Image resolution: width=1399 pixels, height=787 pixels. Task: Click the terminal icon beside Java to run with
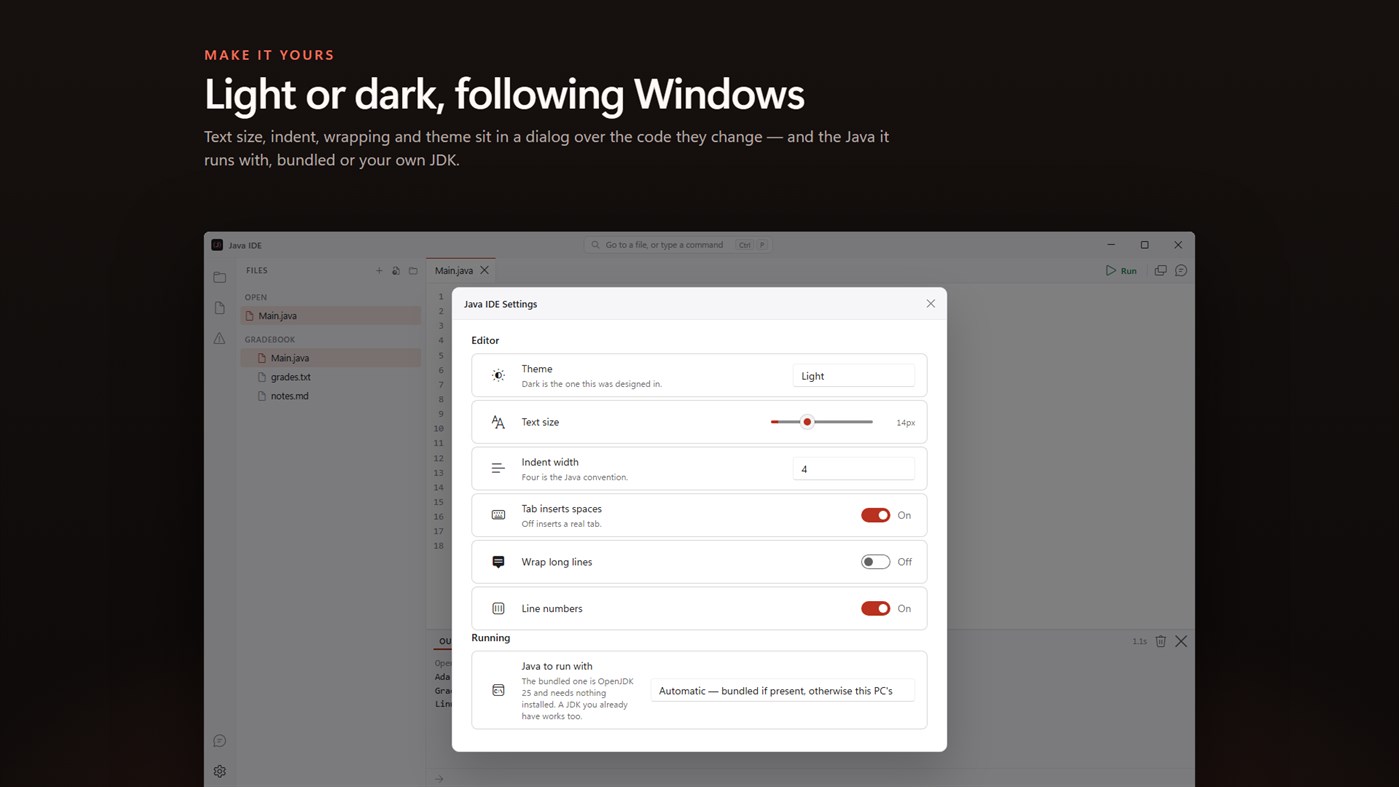(x=498, y=690)
